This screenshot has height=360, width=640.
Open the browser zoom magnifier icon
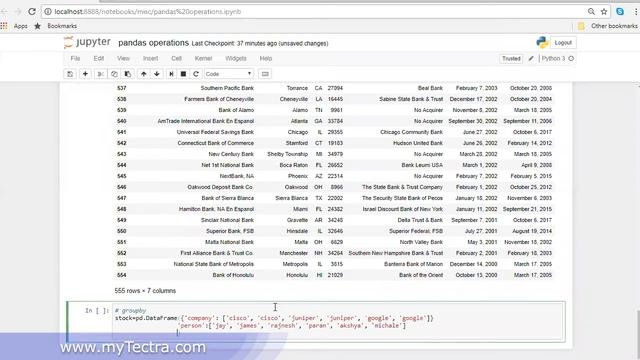click(x=591, y=11)
